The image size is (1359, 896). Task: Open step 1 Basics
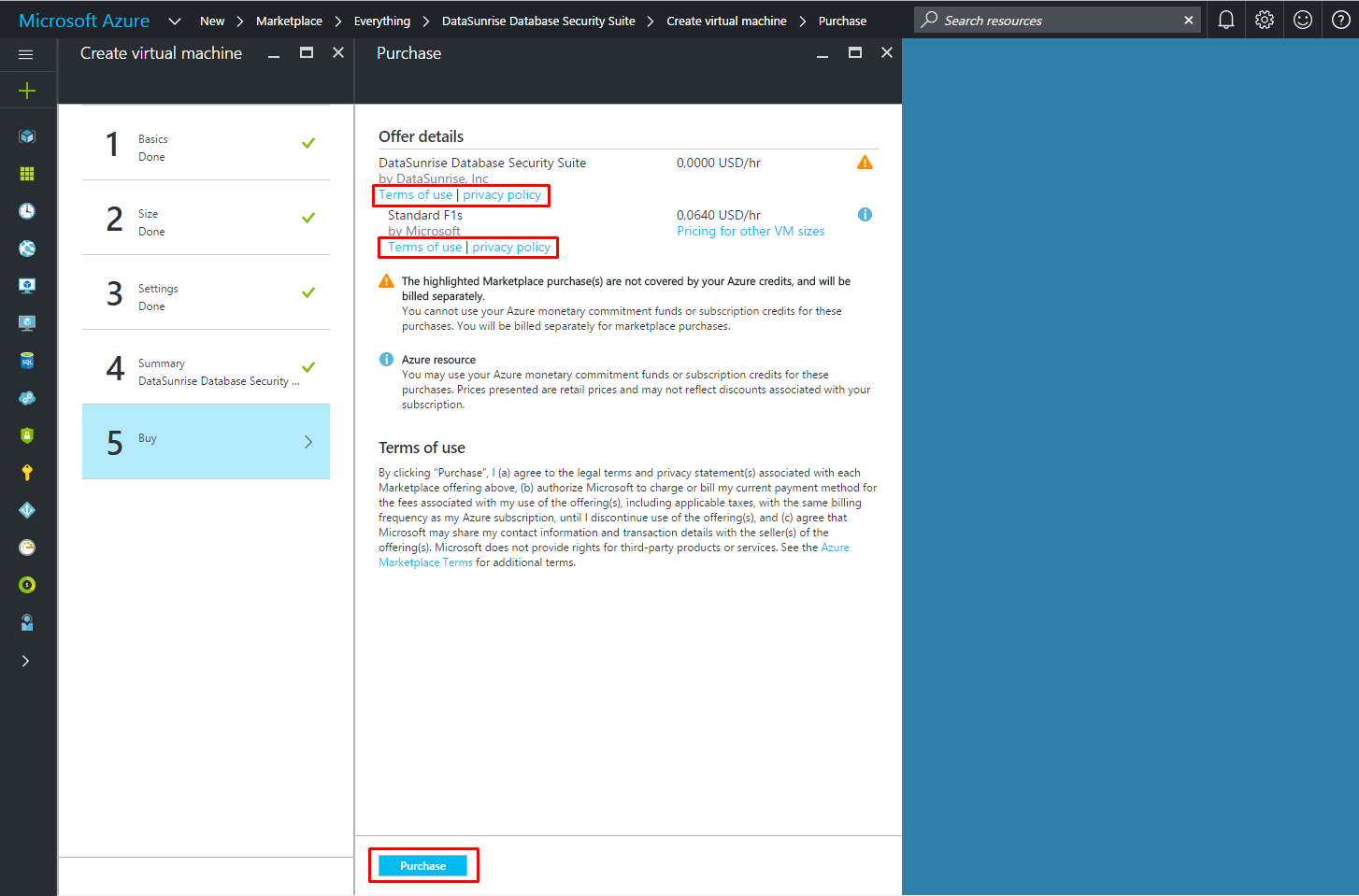click(x=206, y=143)
